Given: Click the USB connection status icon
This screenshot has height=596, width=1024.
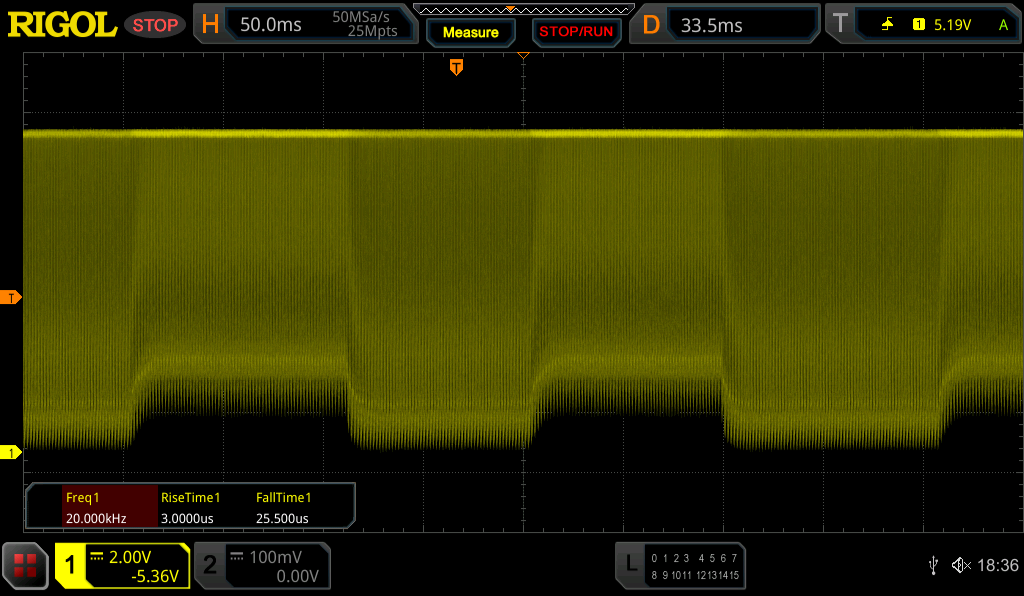Looking at the screenshot, I should point(932,566).
